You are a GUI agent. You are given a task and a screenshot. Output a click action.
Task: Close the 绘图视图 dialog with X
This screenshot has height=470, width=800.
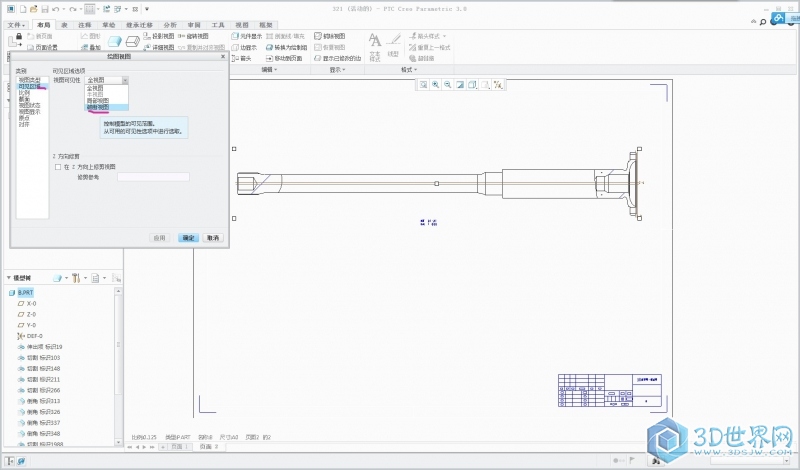pos(222,57)
